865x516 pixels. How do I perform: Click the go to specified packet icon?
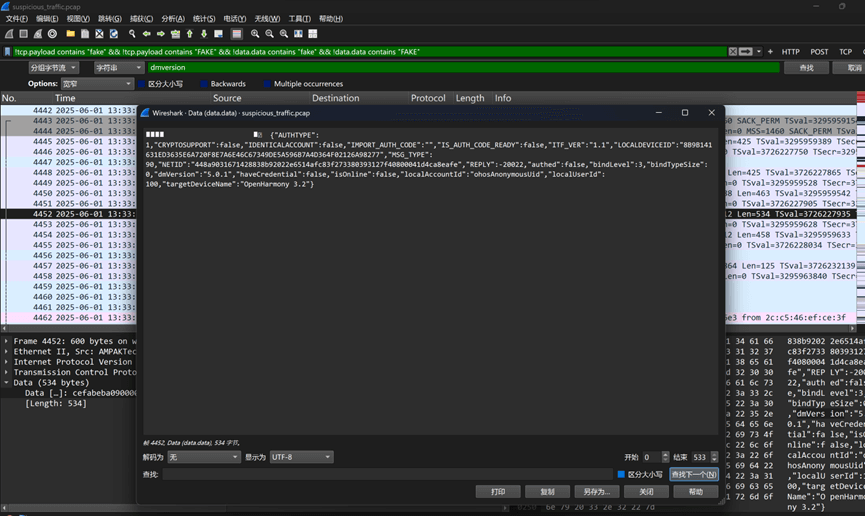click(175, 34)
